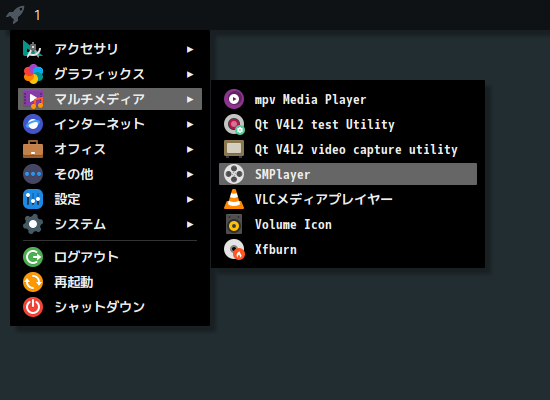Click the Qt V4L2 test Utility webcam icon
The height and width of the screenshot is (400, 550).
tap(234, 124)
